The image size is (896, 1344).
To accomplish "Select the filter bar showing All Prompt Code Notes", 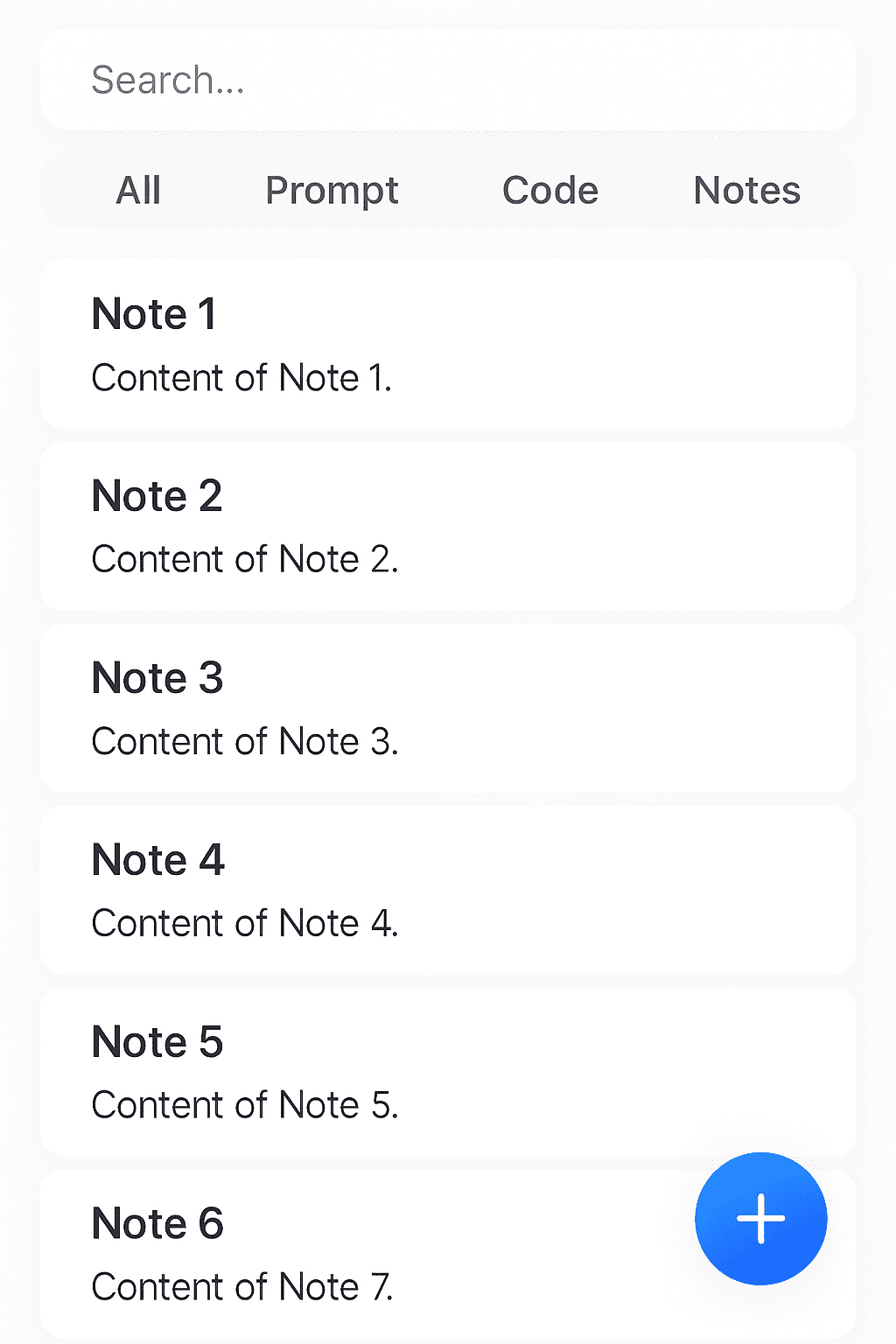I will pyautogui.click(x=448, y=190).
